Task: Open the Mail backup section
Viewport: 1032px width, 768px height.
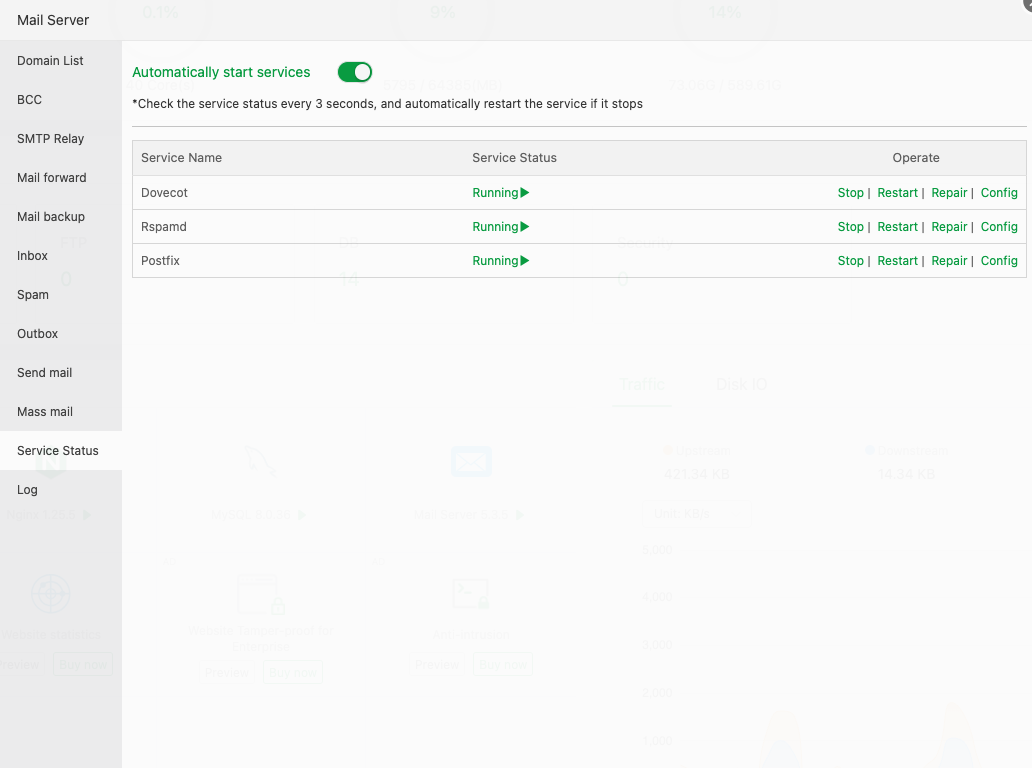Action: point(51,217)
